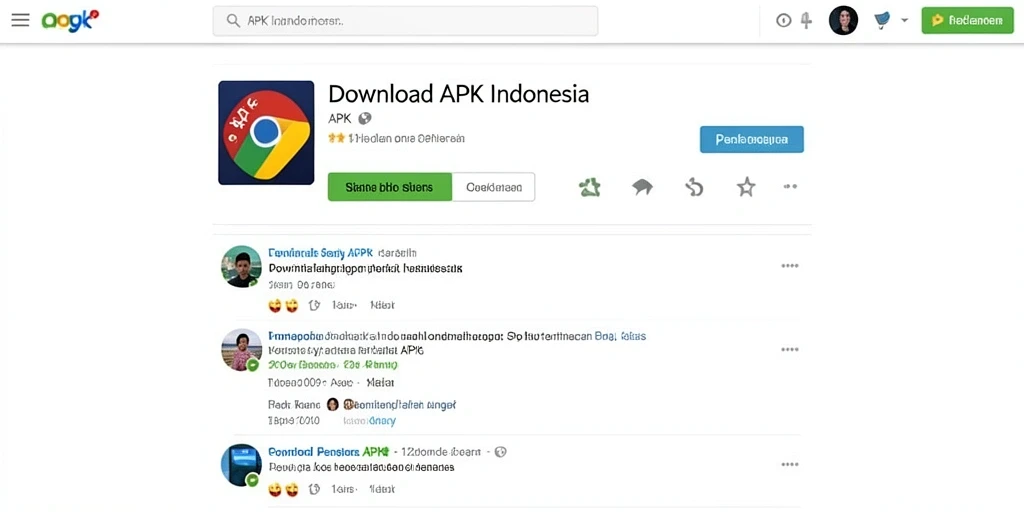Open the blue 'Boal fakas' link
Viewport: 1024px width, 512px height.
tap(620, 336)
